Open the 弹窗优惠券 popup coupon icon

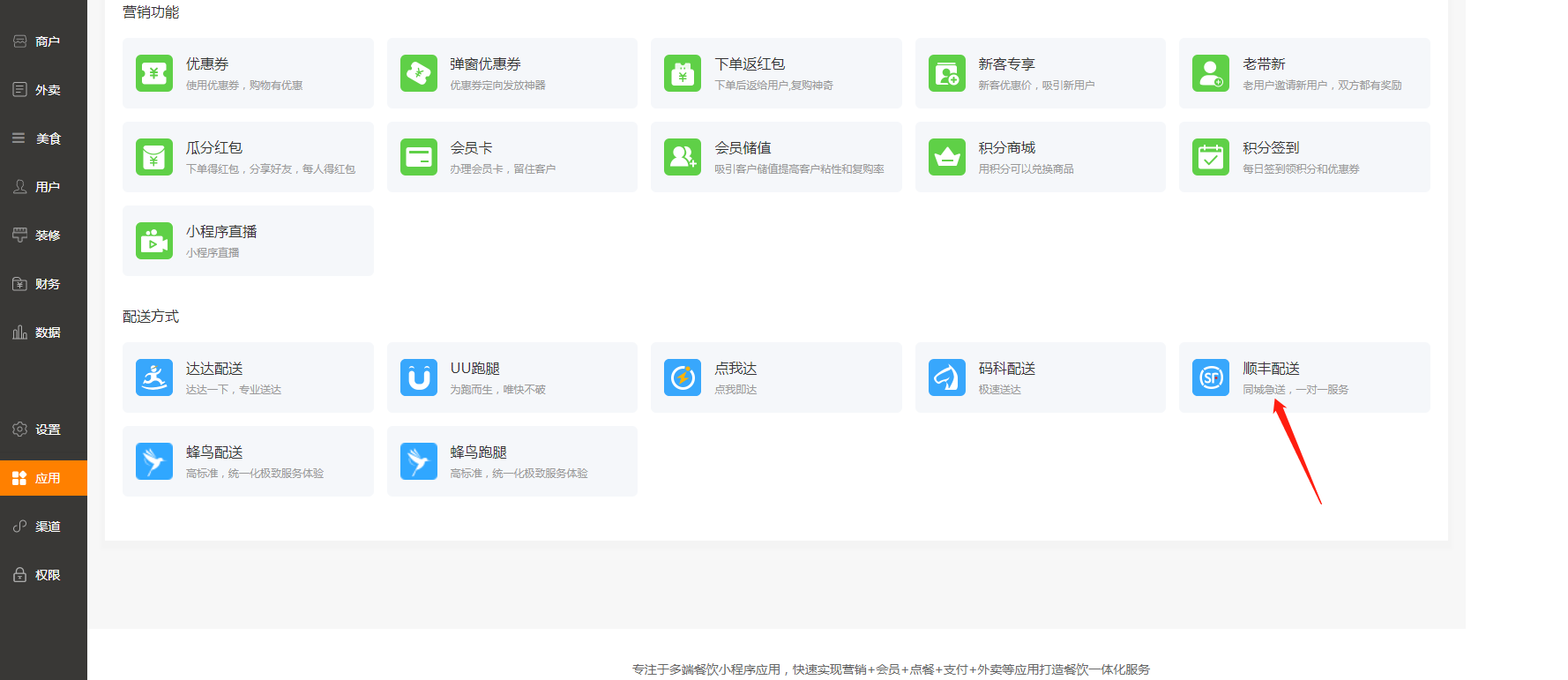tap(419, 73)
